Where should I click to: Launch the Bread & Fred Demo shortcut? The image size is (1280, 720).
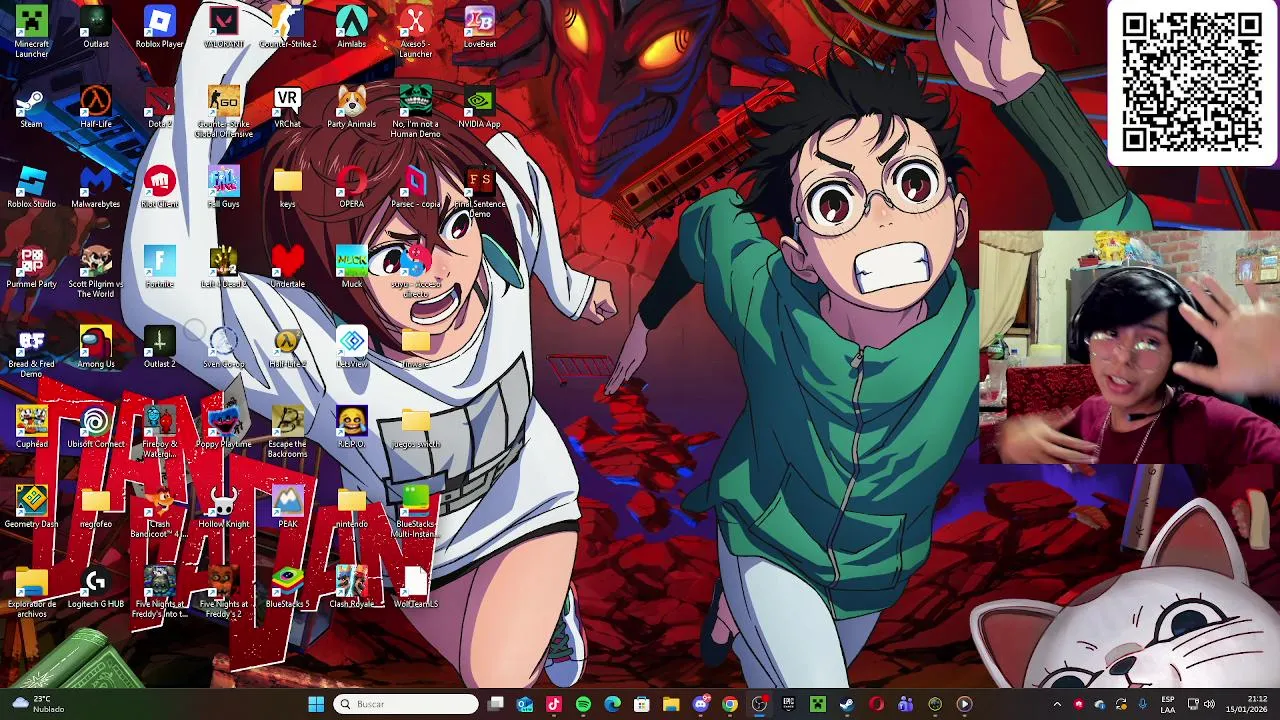[31, 352]
